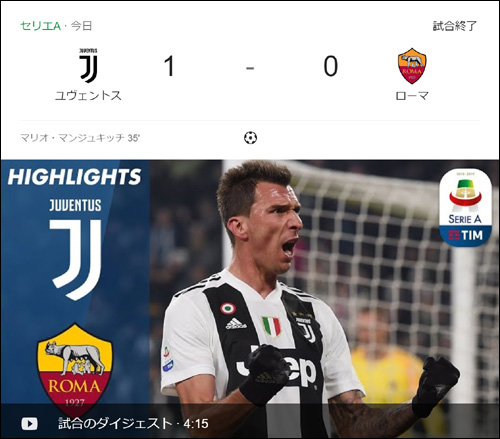Click the 試合のダイジェスト 4:15 label
Image resolution: width=500 pixels, height=439 pixels.
pos(133,424)
